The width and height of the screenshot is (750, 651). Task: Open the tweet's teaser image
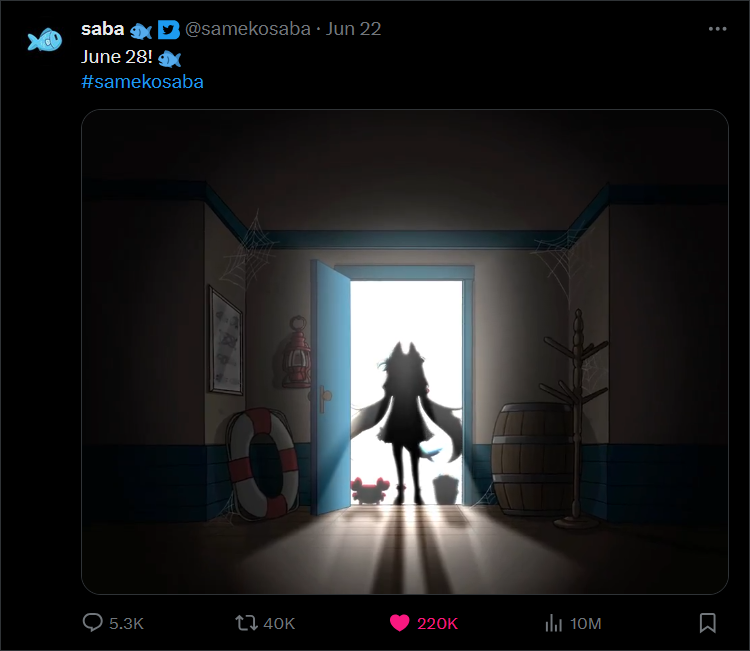(405, 352)
